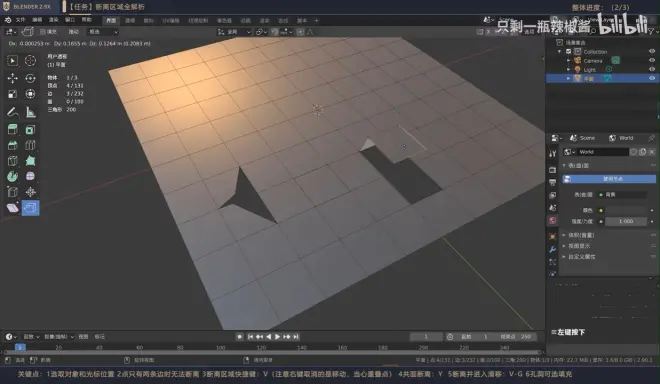Viewport: 660px width, 384px height.
Task: Select the Measure ruler tool
Action: (30, 112)
